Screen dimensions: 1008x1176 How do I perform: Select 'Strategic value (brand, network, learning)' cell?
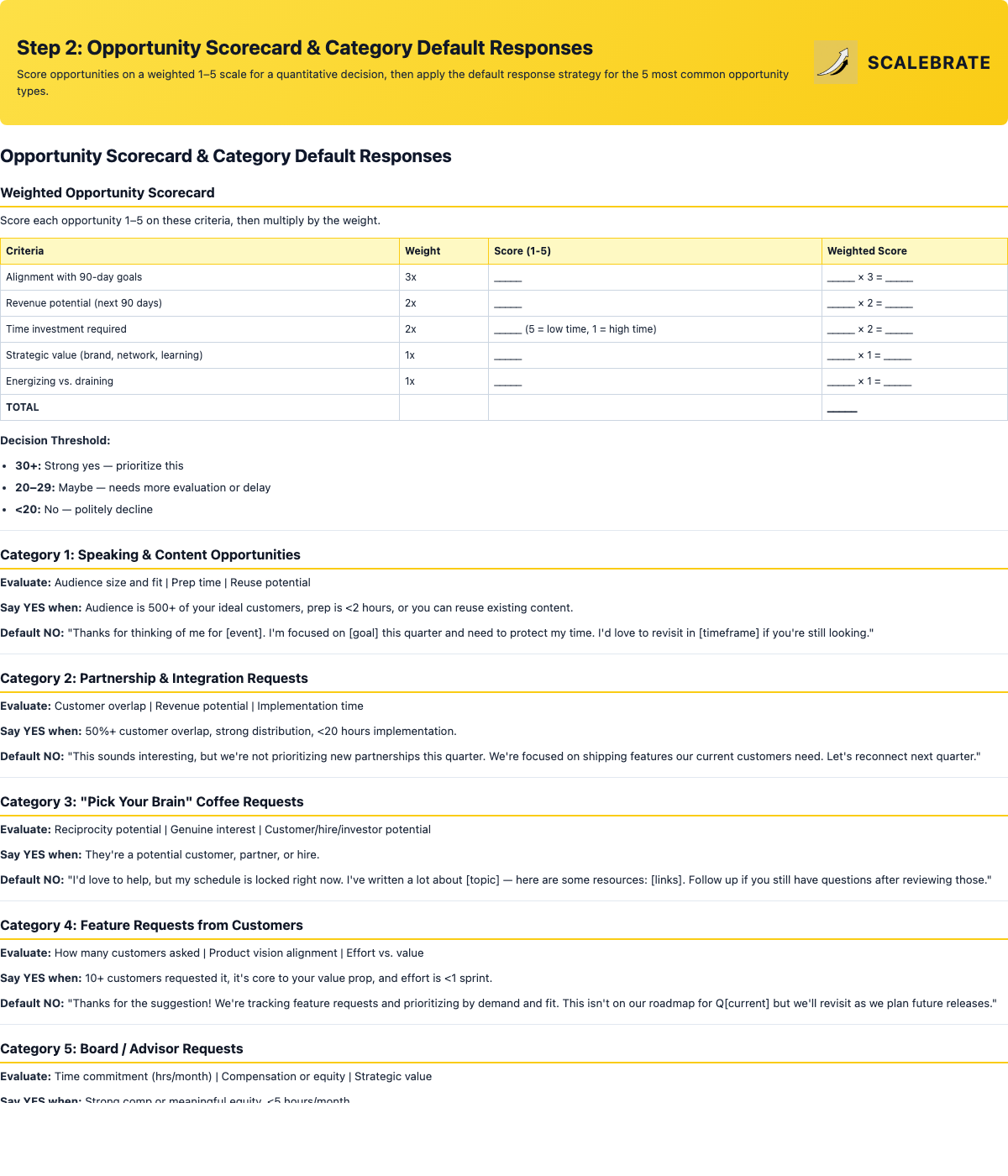(200, 355)
